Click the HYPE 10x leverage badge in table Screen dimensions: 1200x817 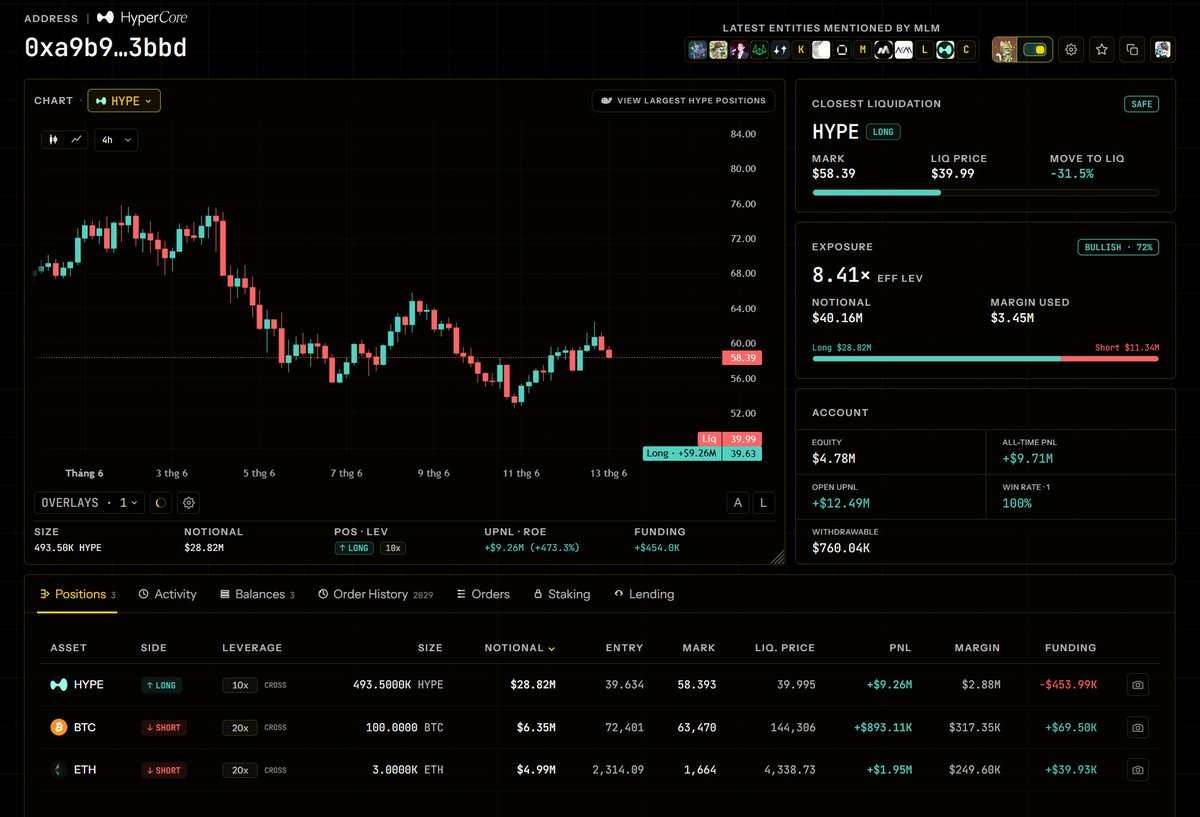(240, 685)
